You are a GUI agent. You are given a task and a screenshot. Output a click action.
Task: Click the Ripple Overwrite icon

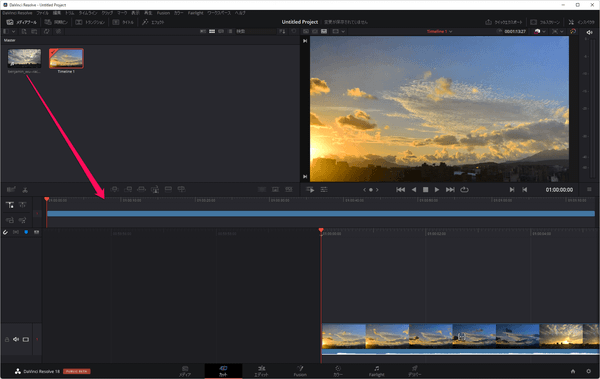(141, 189)
